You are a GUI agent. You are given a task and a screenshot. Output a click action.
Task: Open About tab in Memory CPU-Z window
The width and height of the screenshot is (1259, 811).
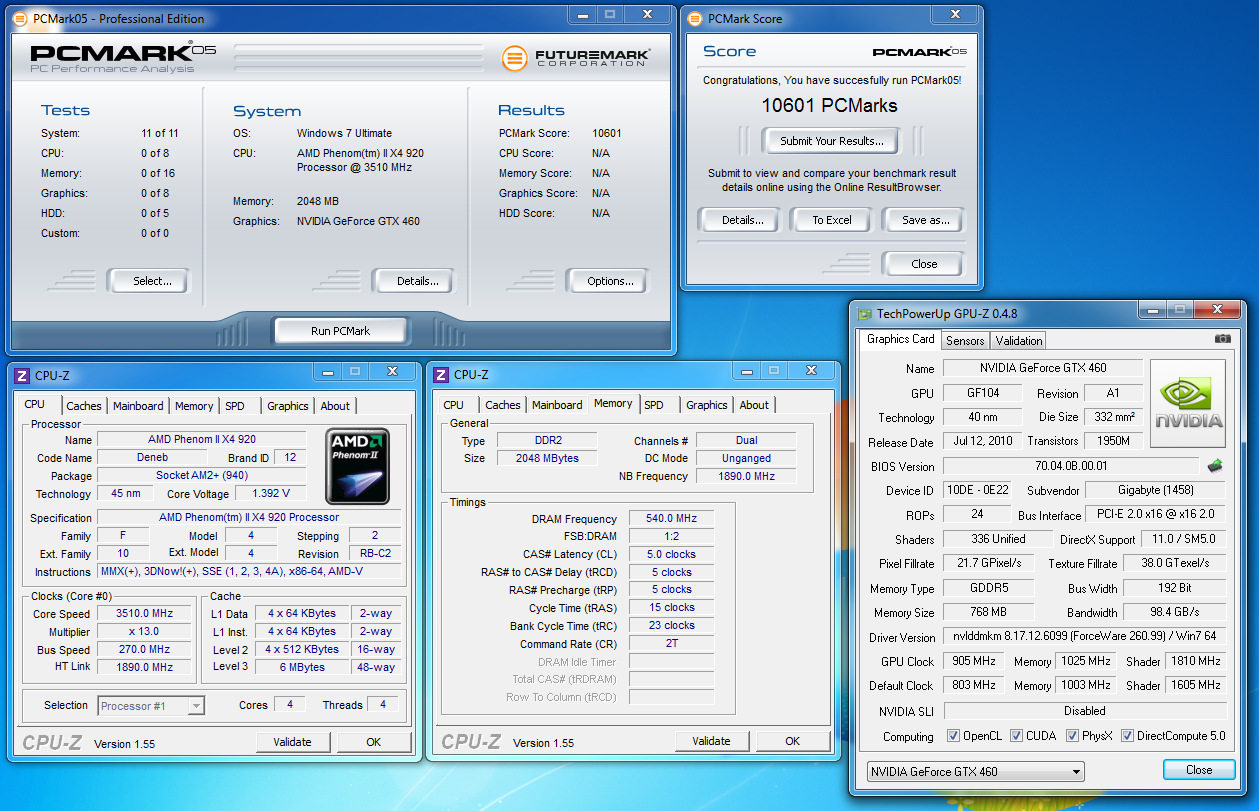(754, 405)
